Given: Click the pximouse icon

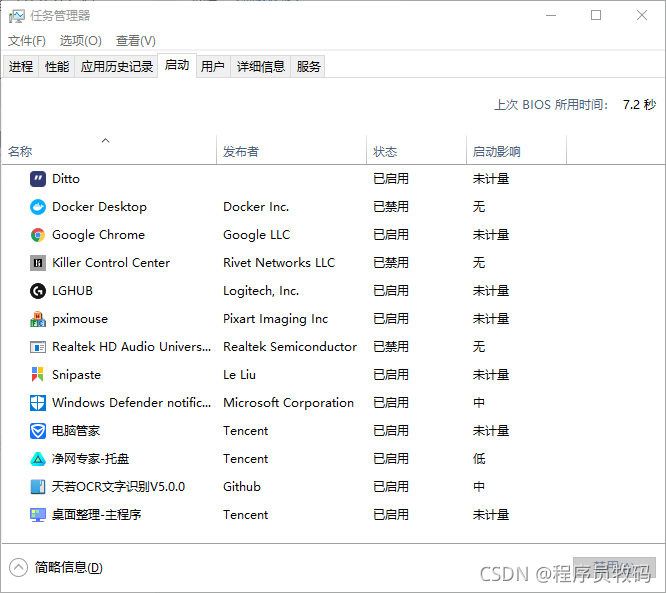Looking at the screenshot, I should (38, 319).
